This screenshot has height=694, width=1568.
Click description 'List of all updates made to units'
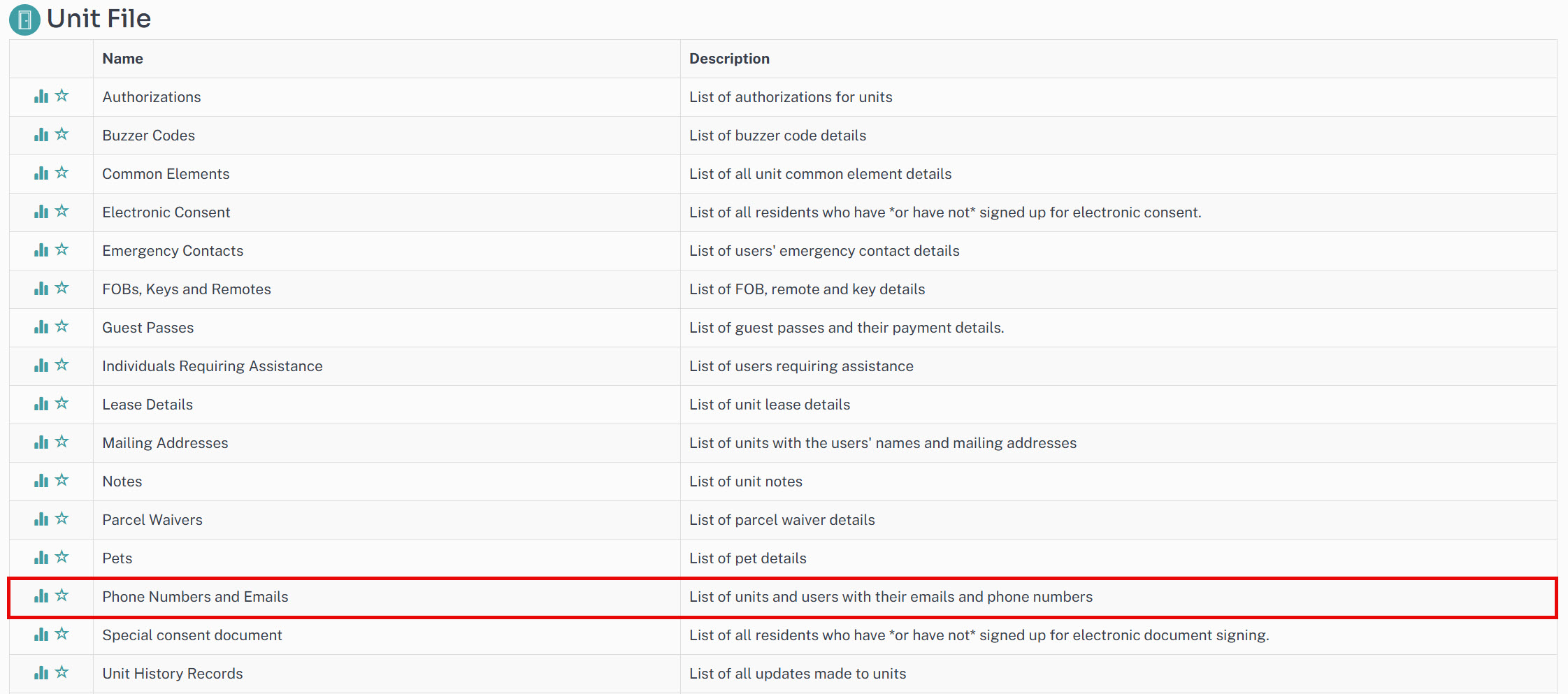click(x=798, y=674)
